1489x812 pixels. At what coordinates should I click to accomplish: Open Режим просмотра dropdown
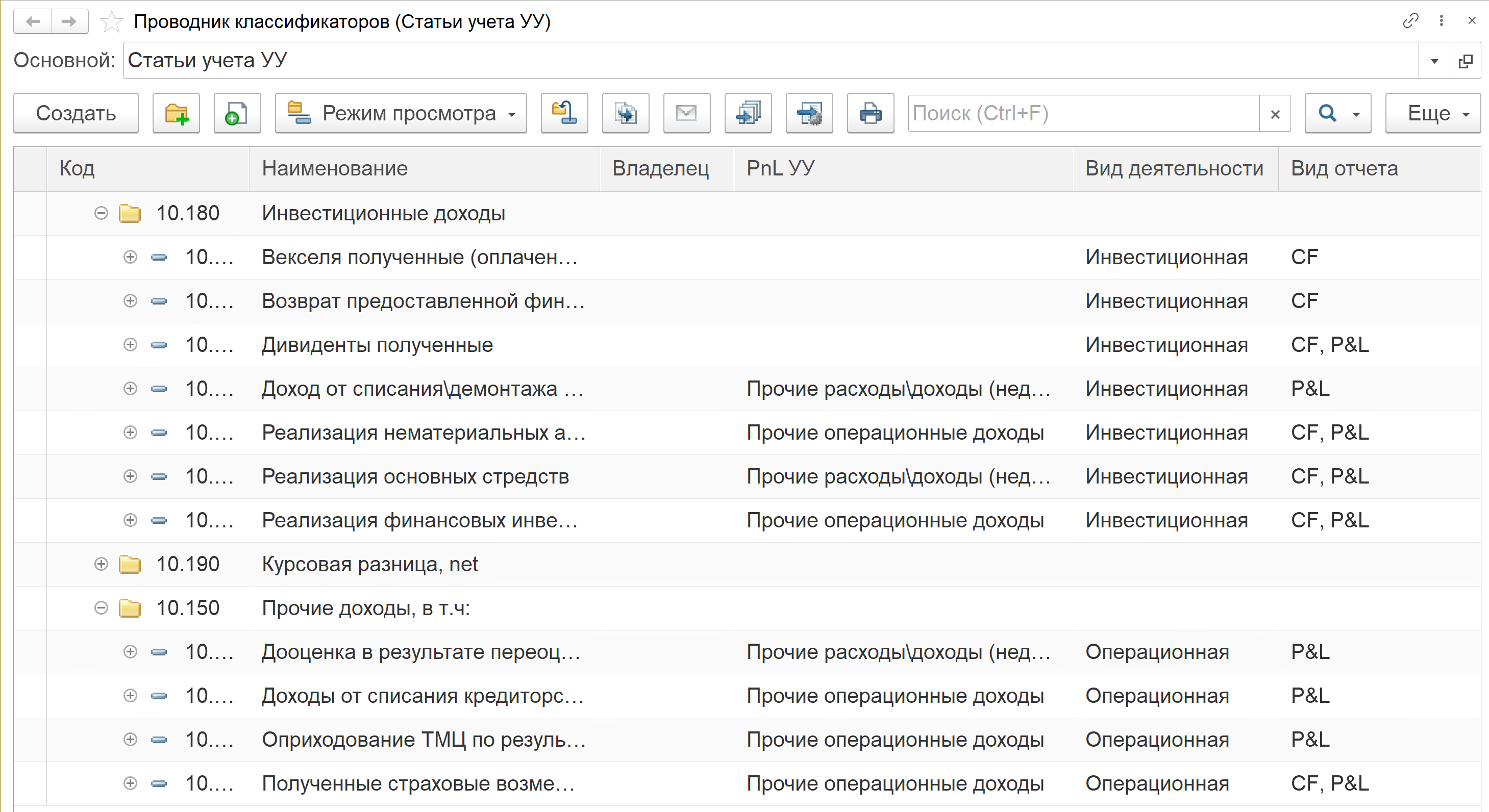pos(401,113)
